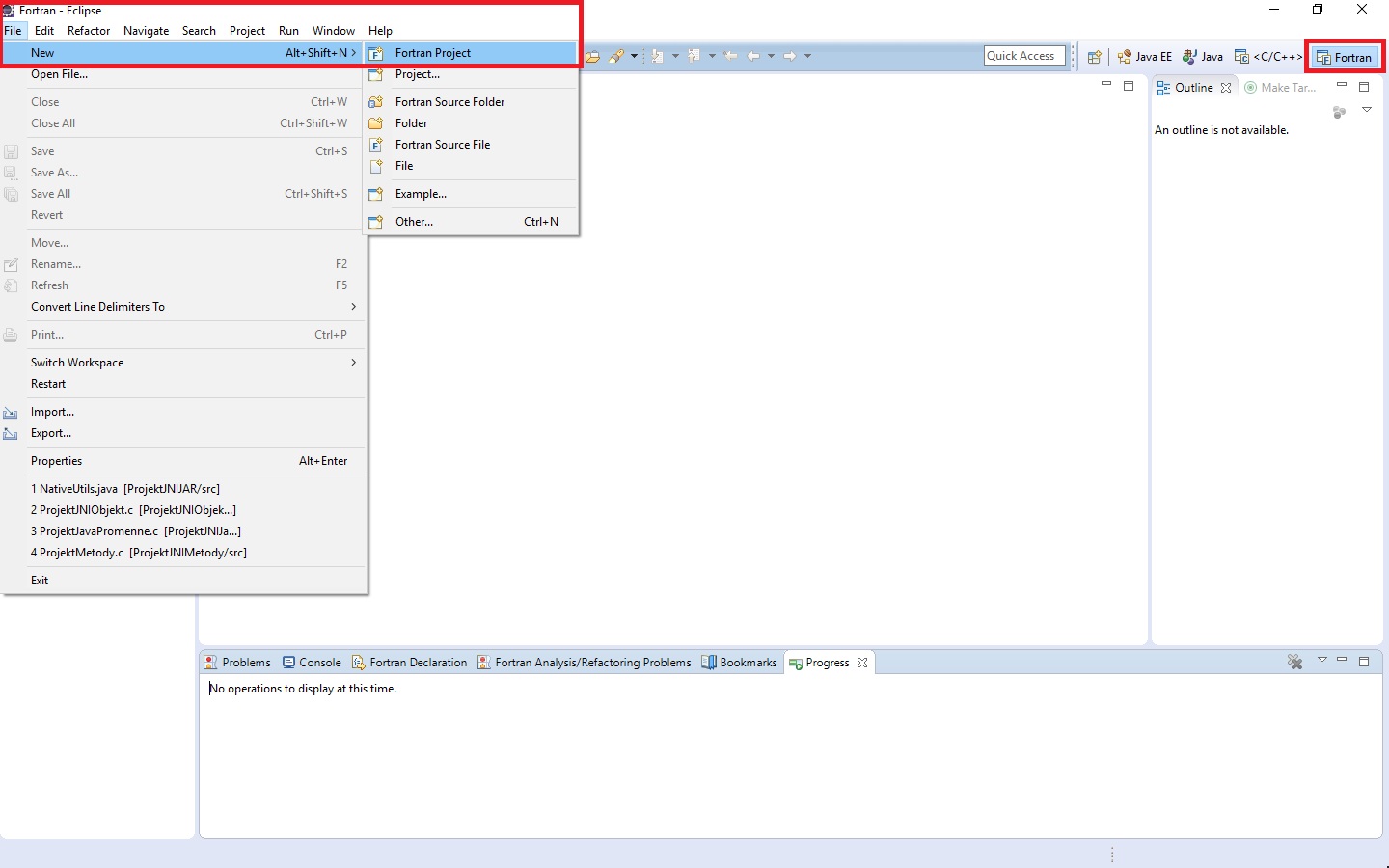This screenshot has height=868, width=1389.
Task: Click the open-folder toolbar icon
Action: tap(593, 56)
